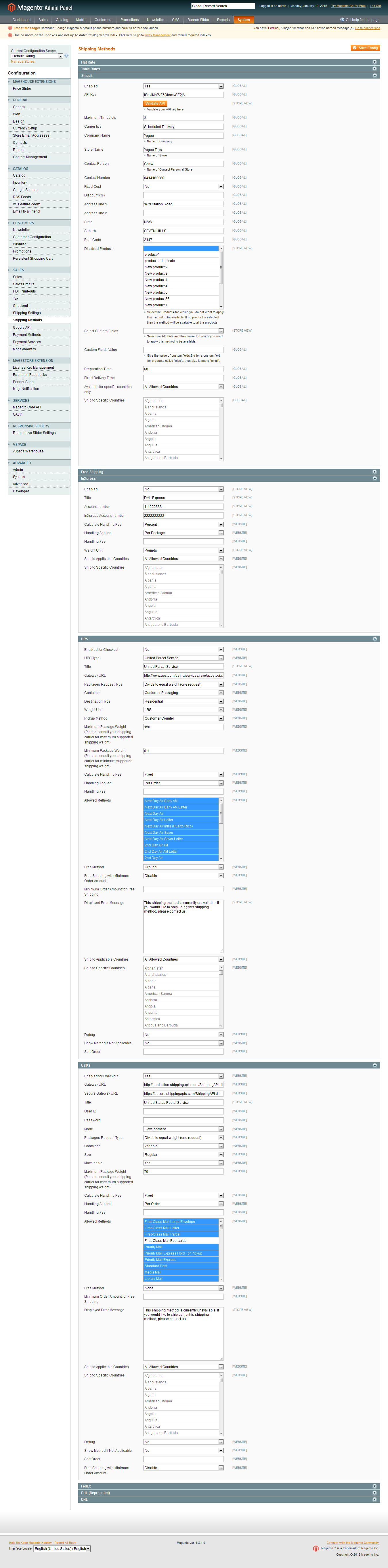Expand the Table Rates section
Image resolution: width=388 pixels, height=1568 pixels.
pyautogui.click(x=229, y=69)
